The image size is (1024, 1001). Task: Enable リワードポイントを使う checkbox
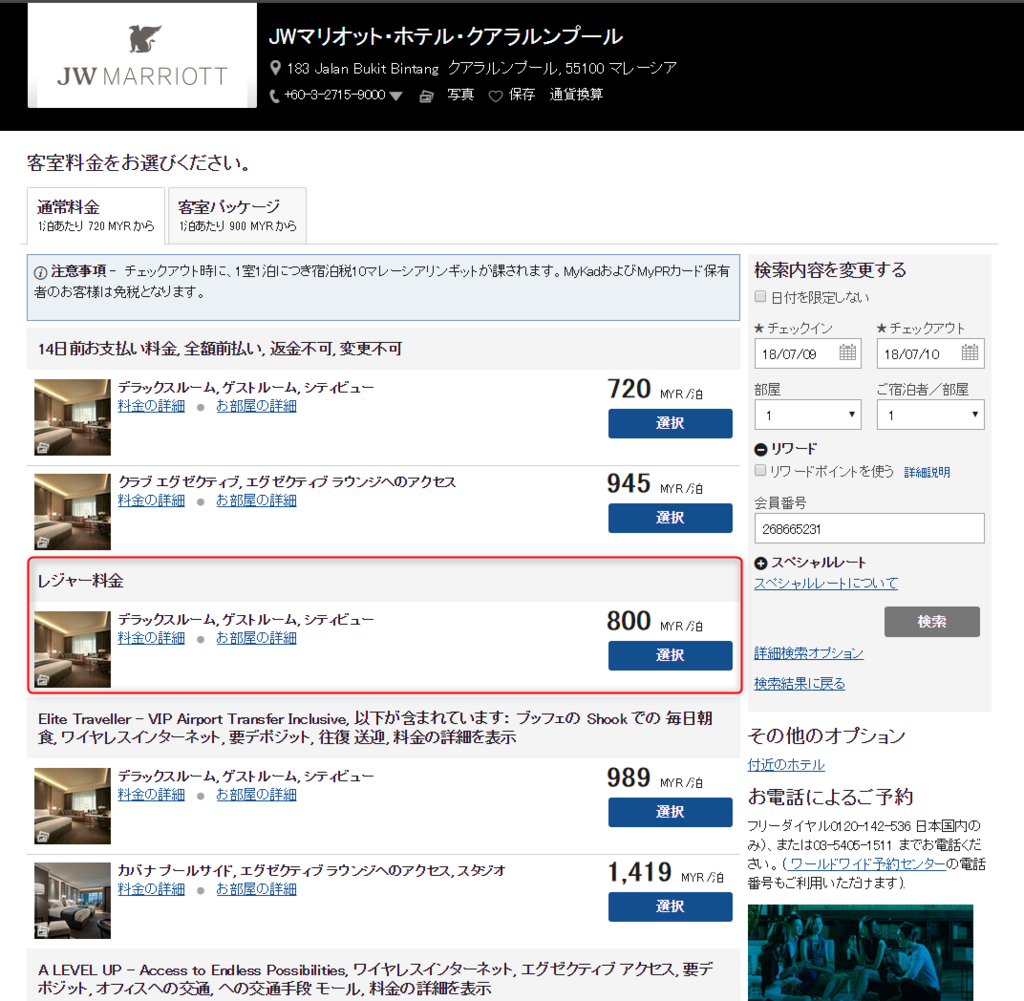(760, 470)
